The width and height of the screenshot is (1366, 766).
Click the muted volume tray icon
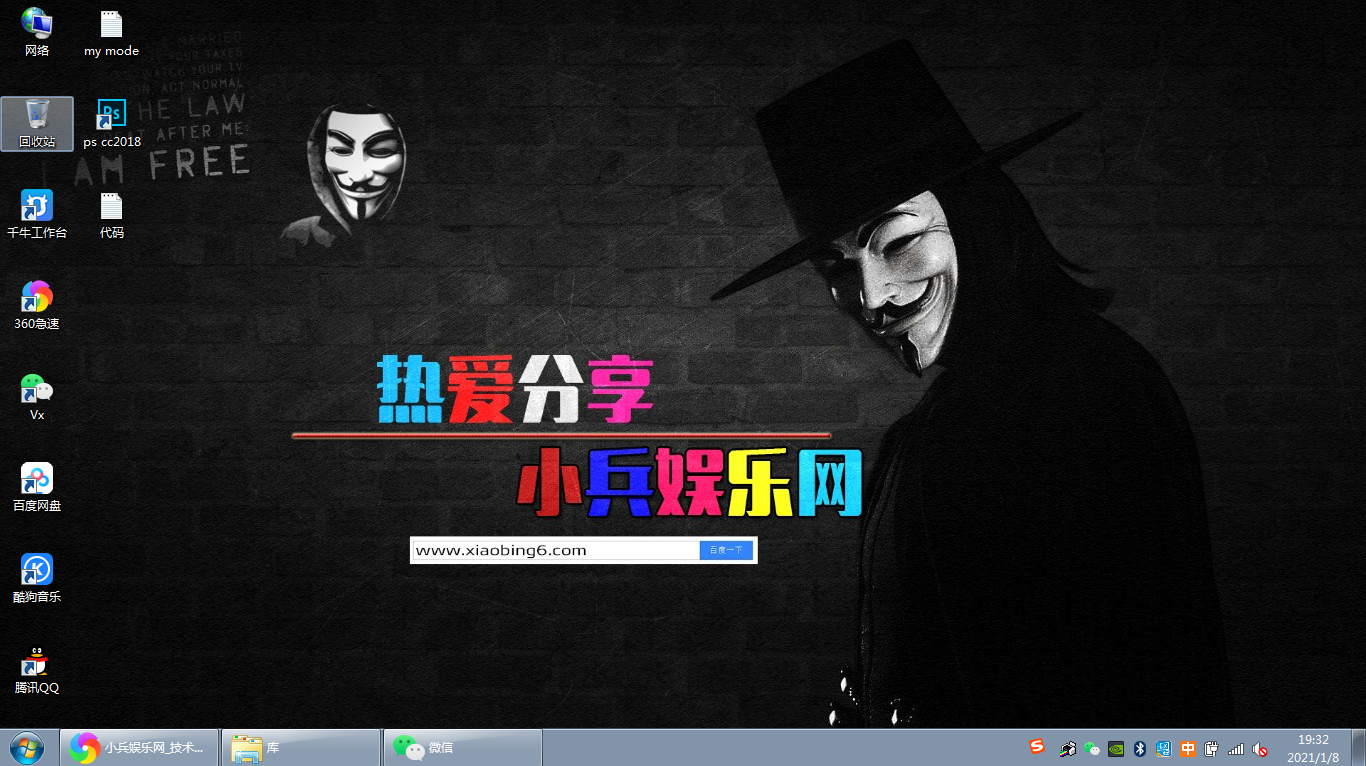coord(1260,748)
